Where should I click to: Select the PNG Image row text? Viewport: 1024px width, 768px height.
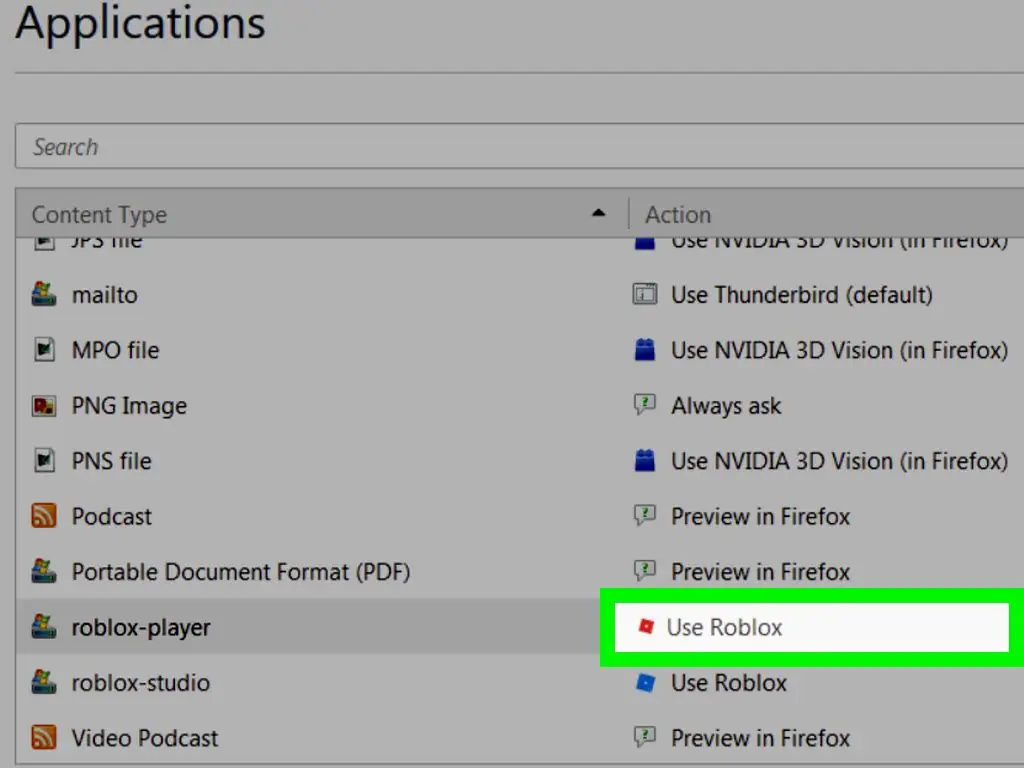click(129, 406)
